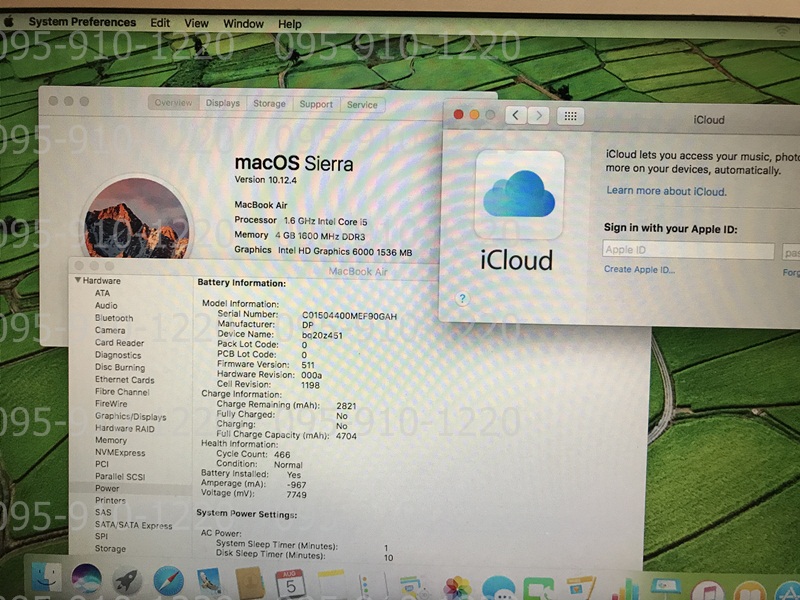Select Camera in the Hardware list
This screenshot has height=600, width=800.
110,330
